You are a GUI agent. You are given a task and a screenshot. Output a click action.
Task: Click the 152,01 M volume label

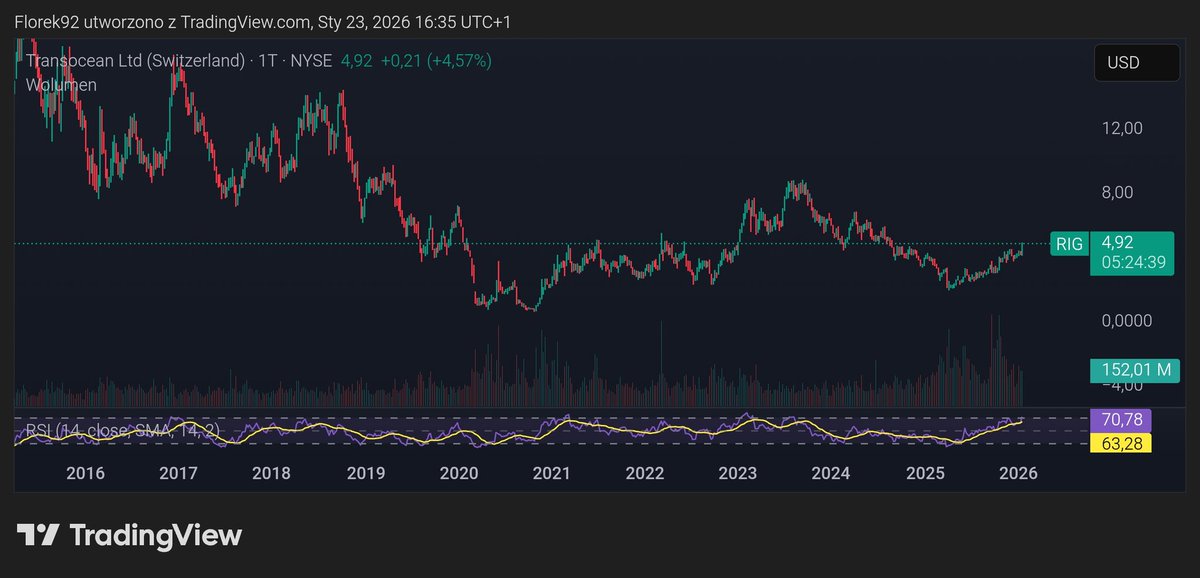click(1135, 370)
